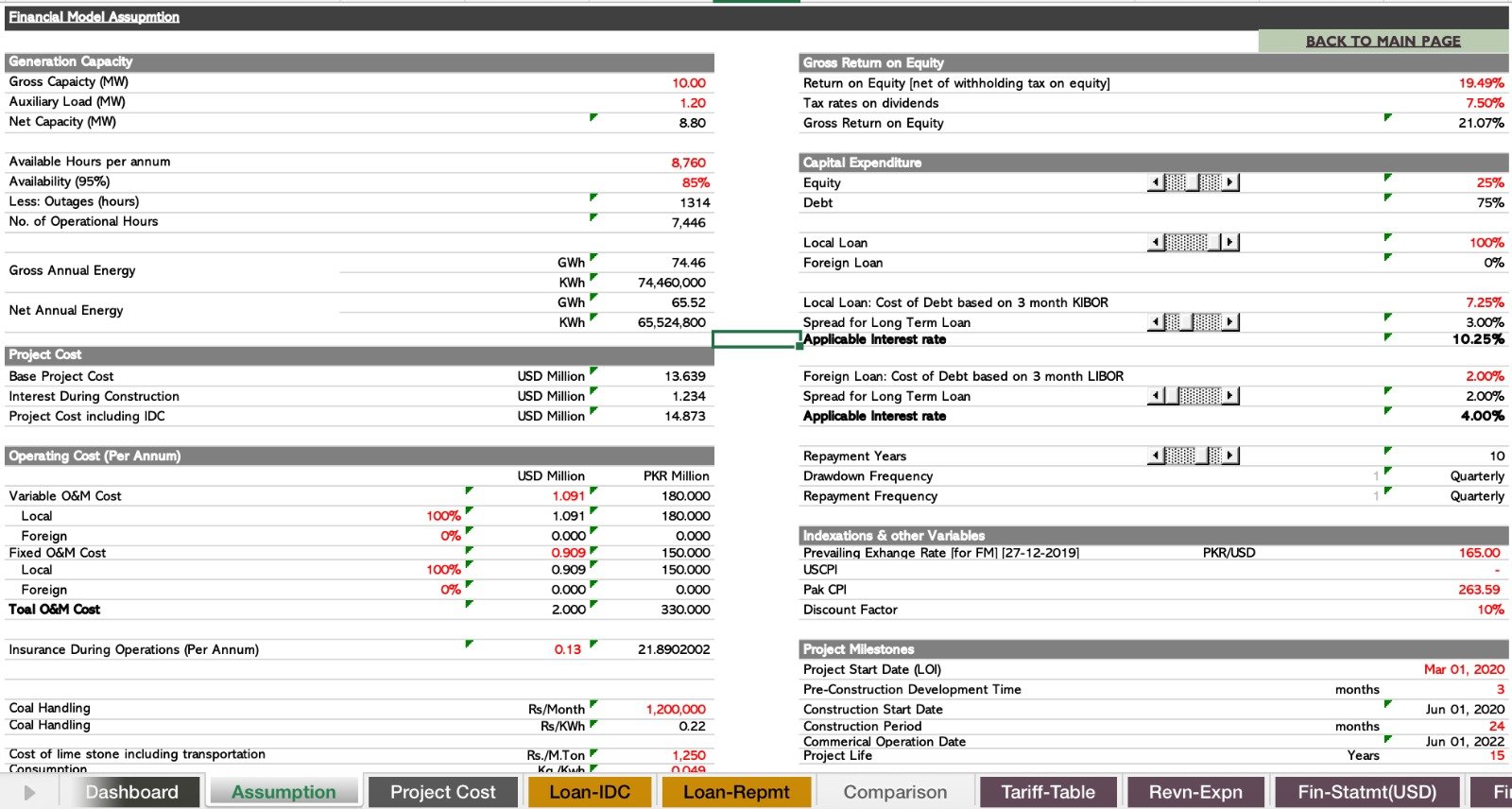Select exchange rate value 165.00
The width and height of the screenshot is (1512, 809).
[x=1479, y=553]
